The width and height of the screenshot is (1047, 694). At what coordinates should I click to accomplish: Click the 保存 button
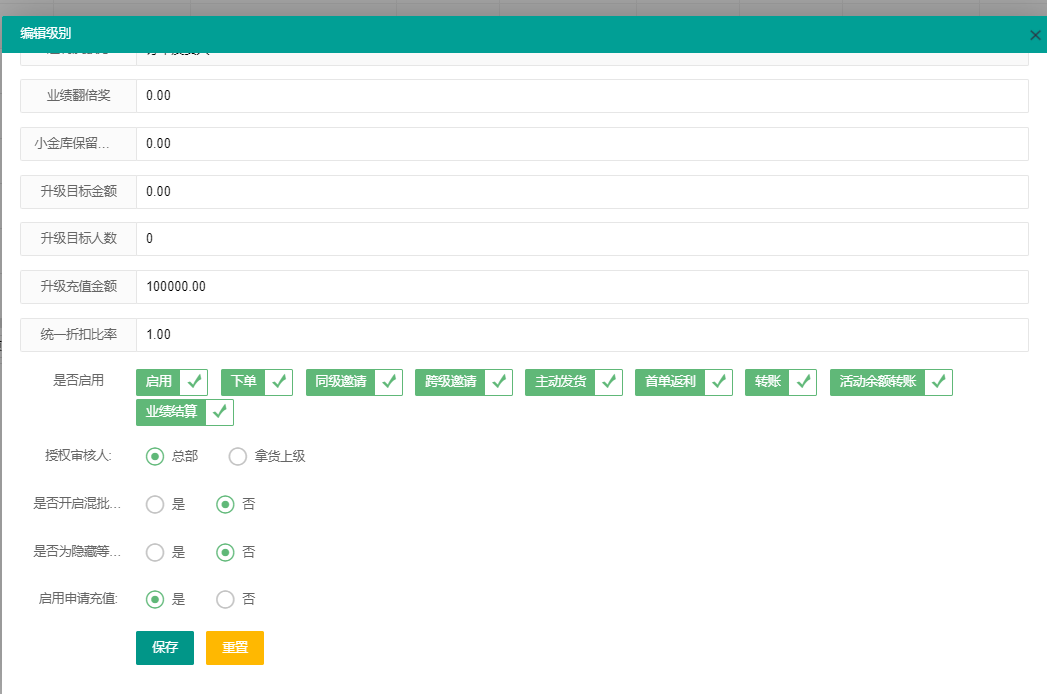165,648
